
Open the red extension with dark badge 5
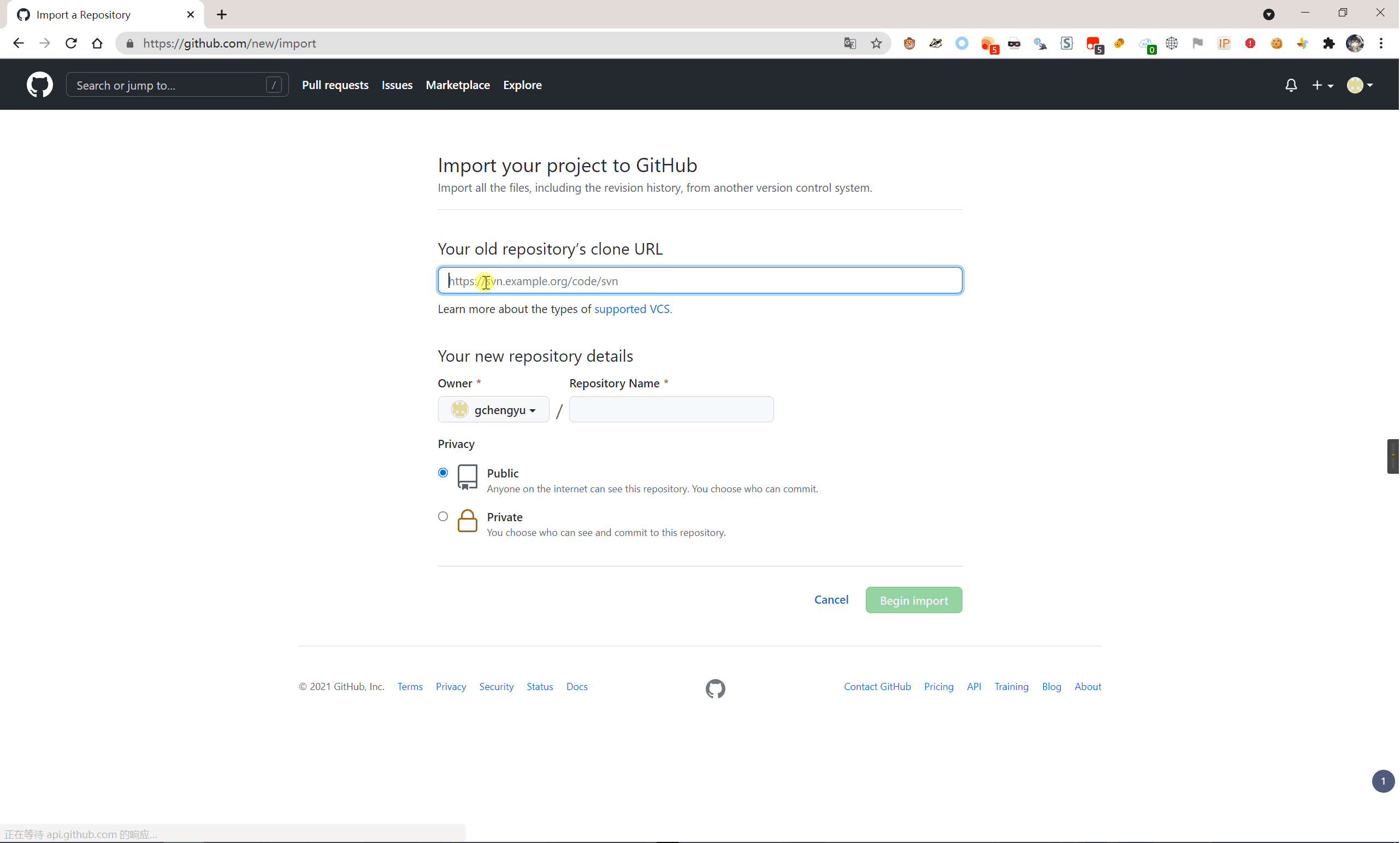[x=1094, y=44]
